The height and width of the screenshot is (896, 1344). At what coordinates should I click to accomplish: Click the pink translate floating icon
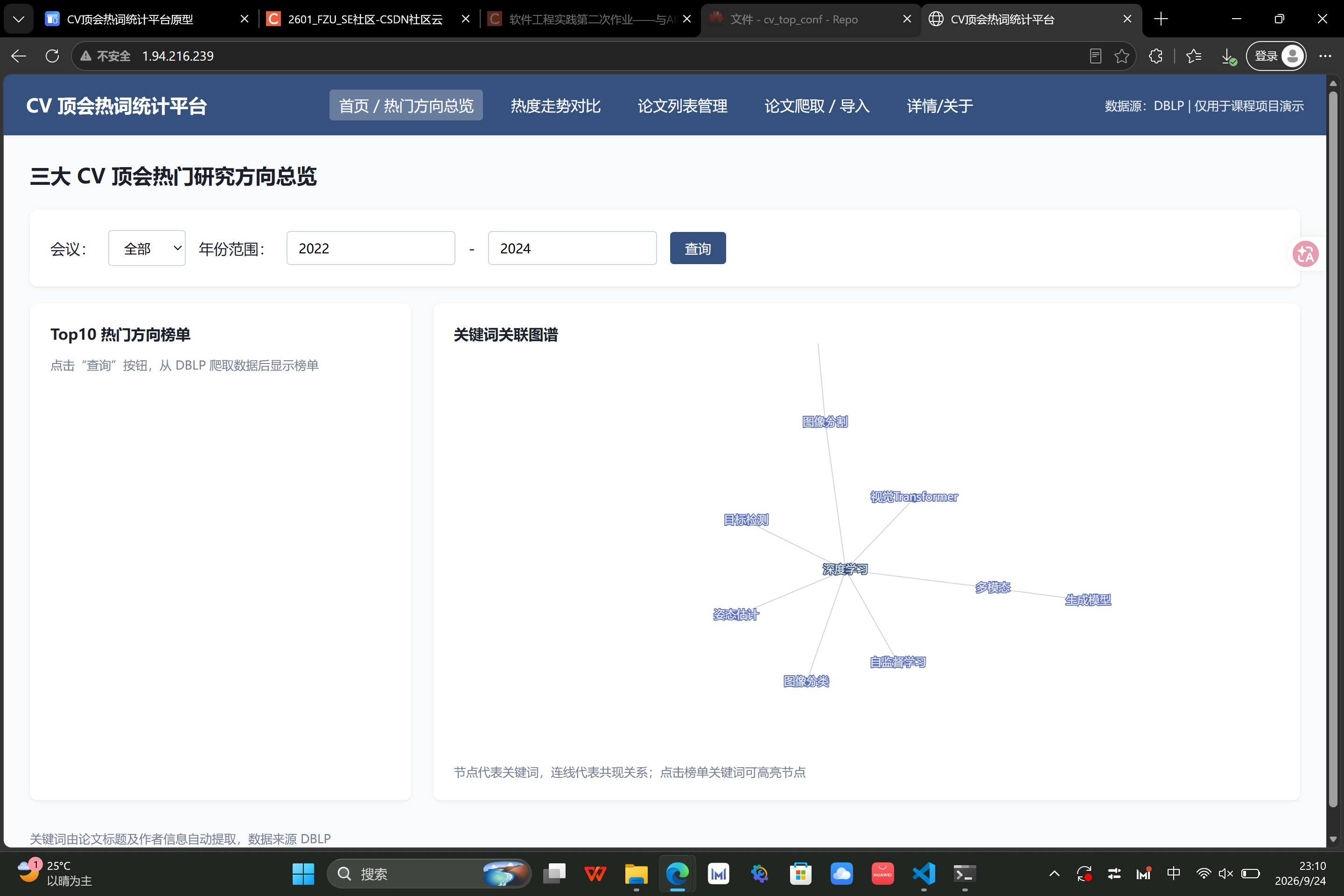tap(1305, 254)
